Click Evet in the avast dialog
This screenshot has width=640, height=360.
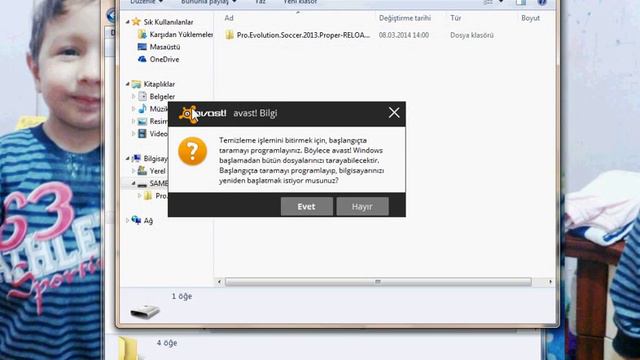point(307,207)
